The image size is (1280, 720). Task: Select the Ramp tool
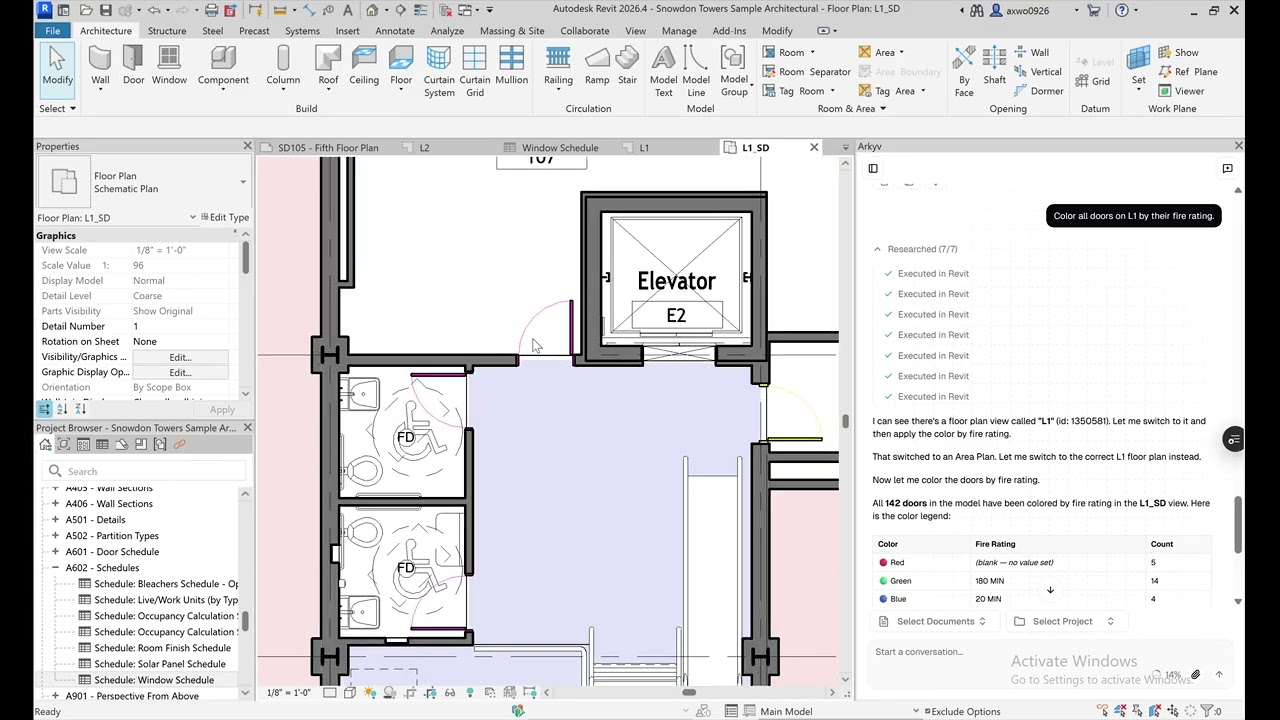click(597, 66)
